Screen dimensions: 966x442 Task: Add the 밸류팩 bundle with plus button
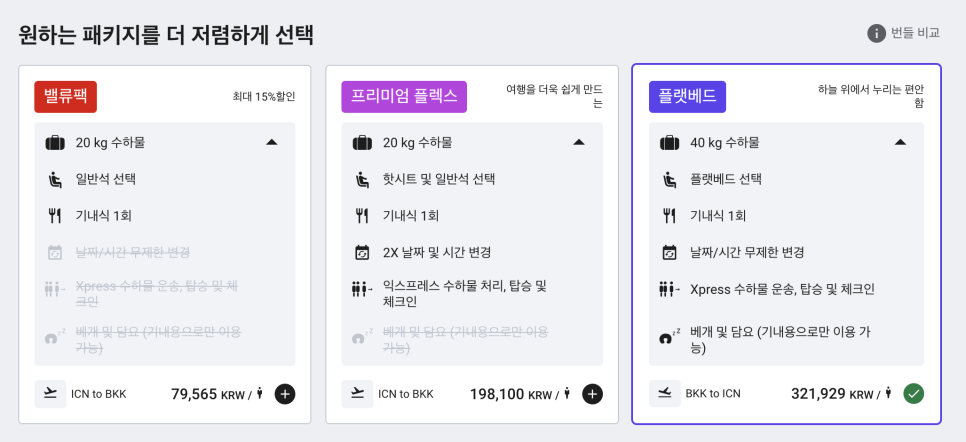pos(285,393)
